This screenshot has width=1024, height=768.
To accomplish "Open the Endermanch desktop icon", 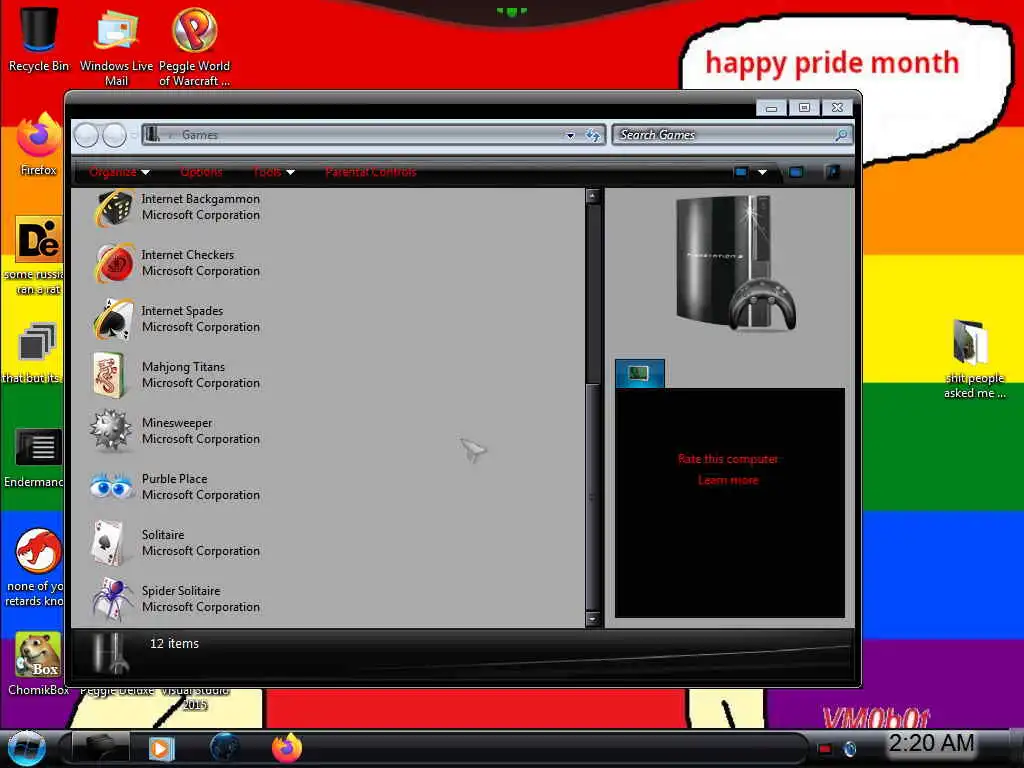I will [39, 447].
